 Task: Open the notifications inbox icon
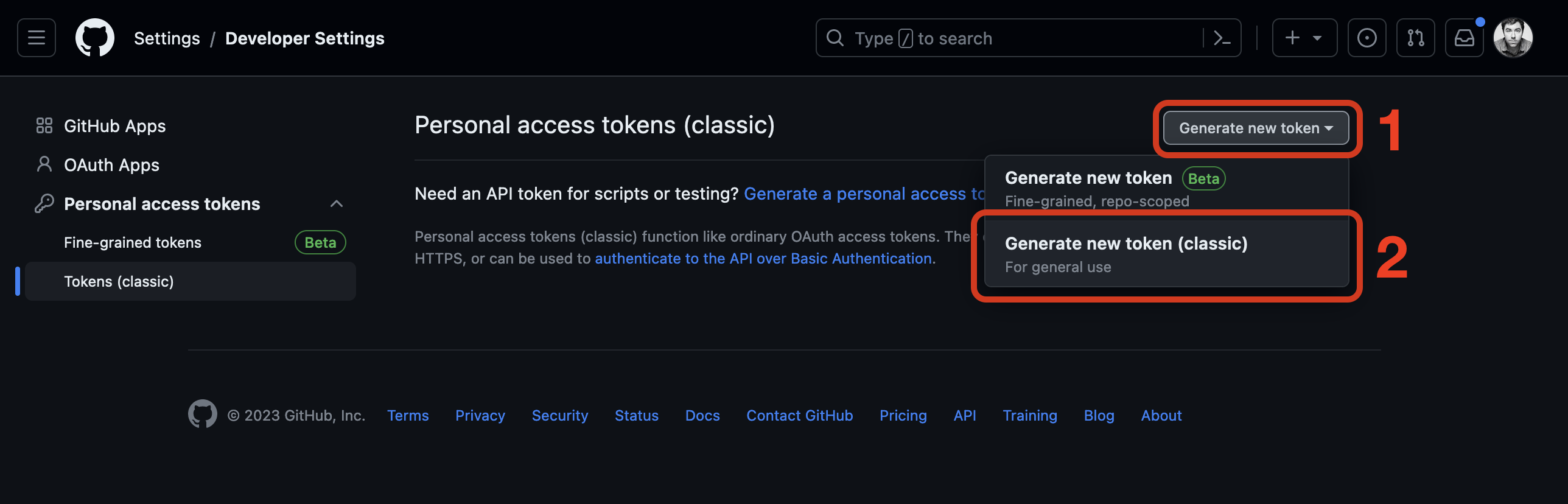1465,37
